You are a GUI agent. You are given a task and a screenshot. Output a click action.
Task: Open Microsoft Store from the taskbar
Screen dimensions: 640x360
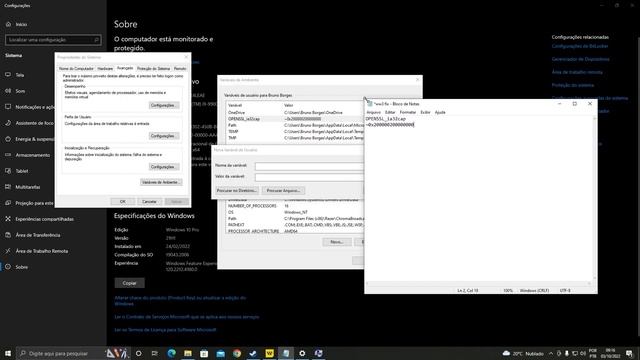coord(204,353)
